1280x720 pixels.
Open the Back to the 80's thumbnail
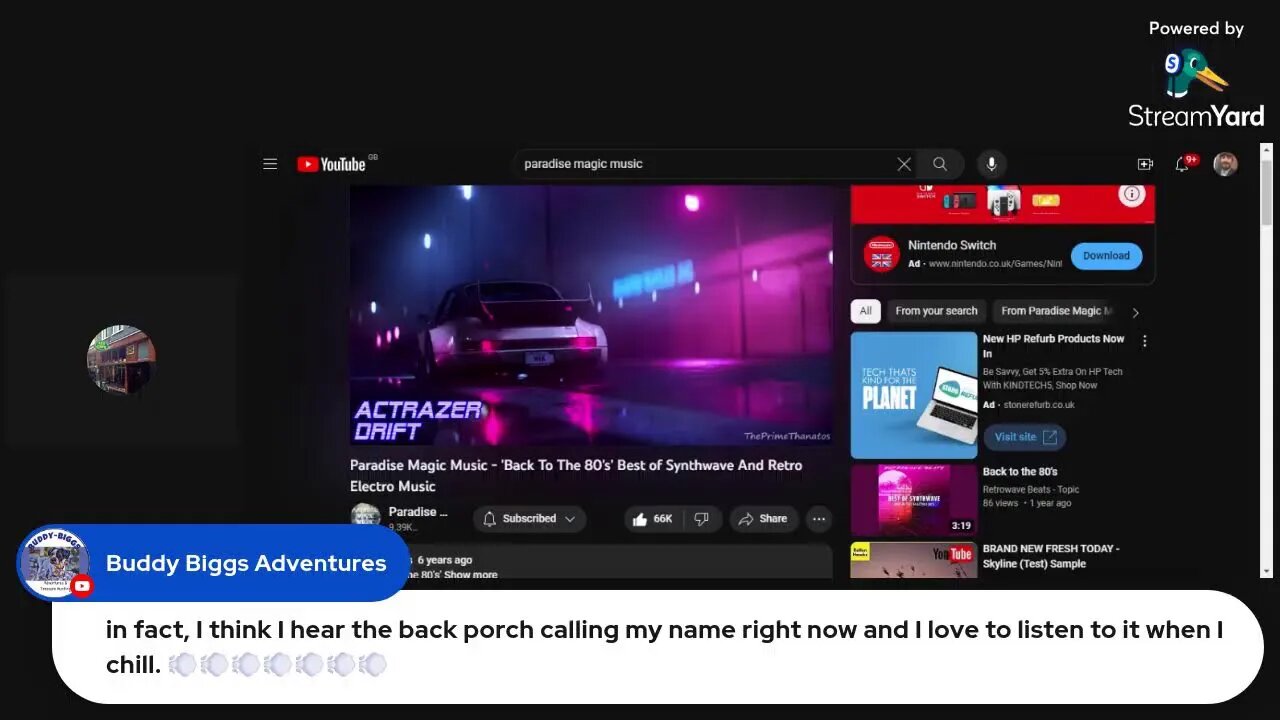[x=914, y=500]
